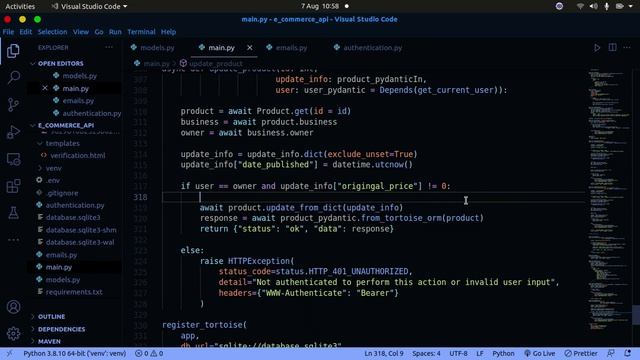Screen dimensions: 640x360
Task: Open the File menu
Action: (8, 32)
